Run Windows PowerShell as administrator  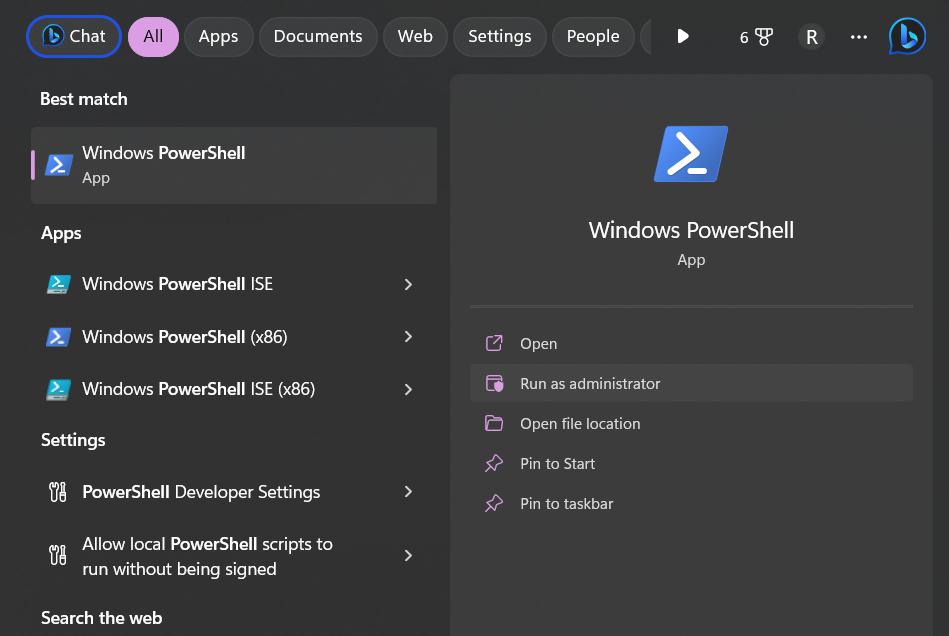click(x=590, y=384)
